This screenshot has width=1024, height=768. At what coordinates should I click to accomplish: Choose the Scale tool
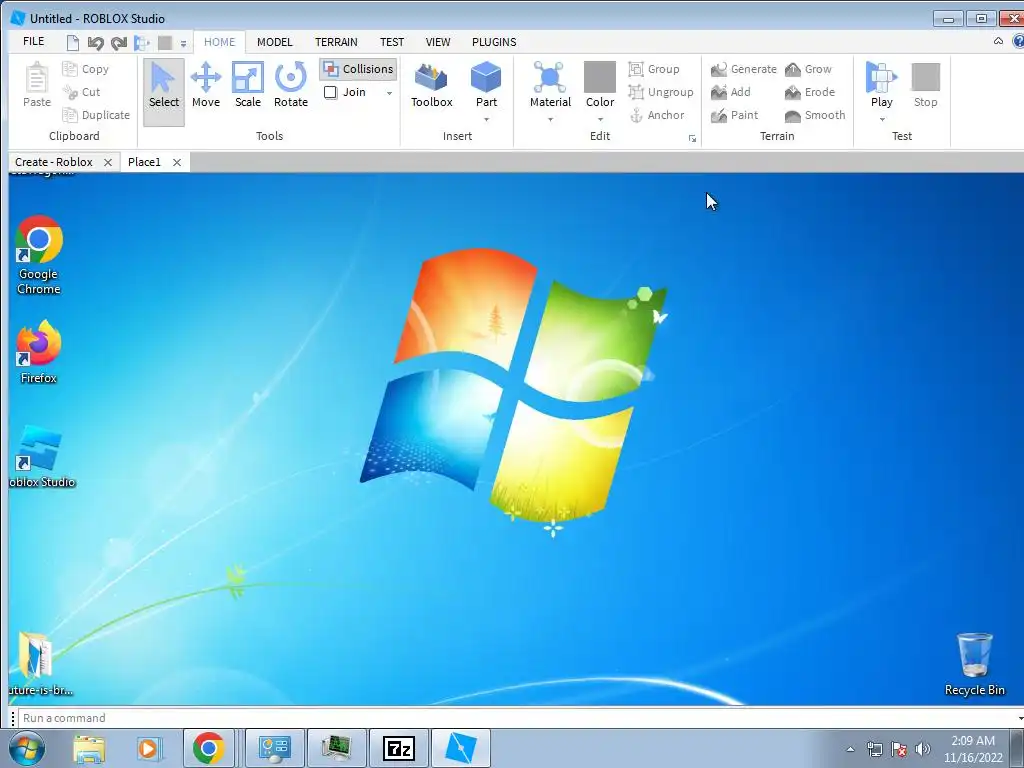tap(248, 85)
